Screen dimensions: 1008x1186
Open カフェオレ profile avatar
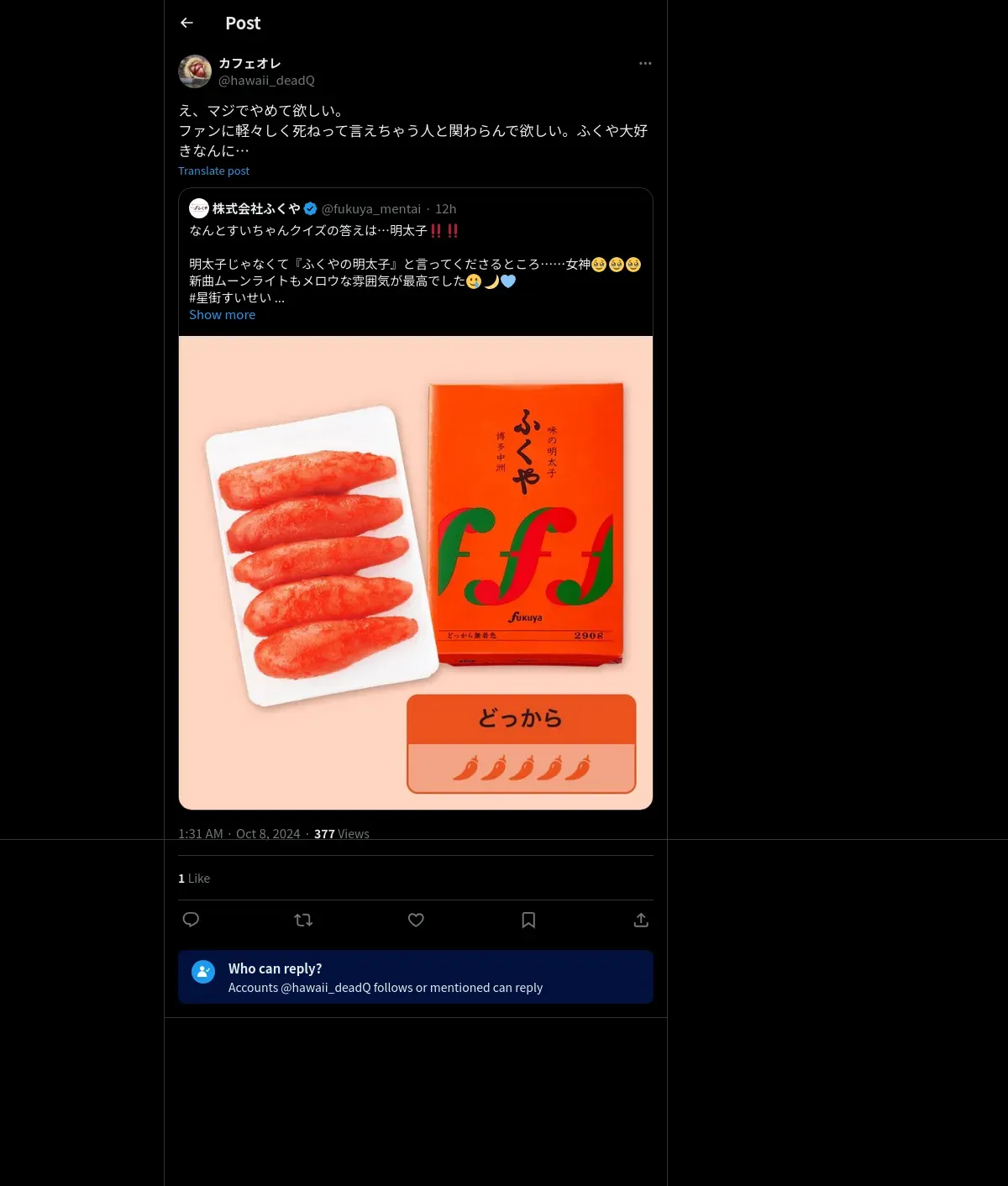click(195, 71)
